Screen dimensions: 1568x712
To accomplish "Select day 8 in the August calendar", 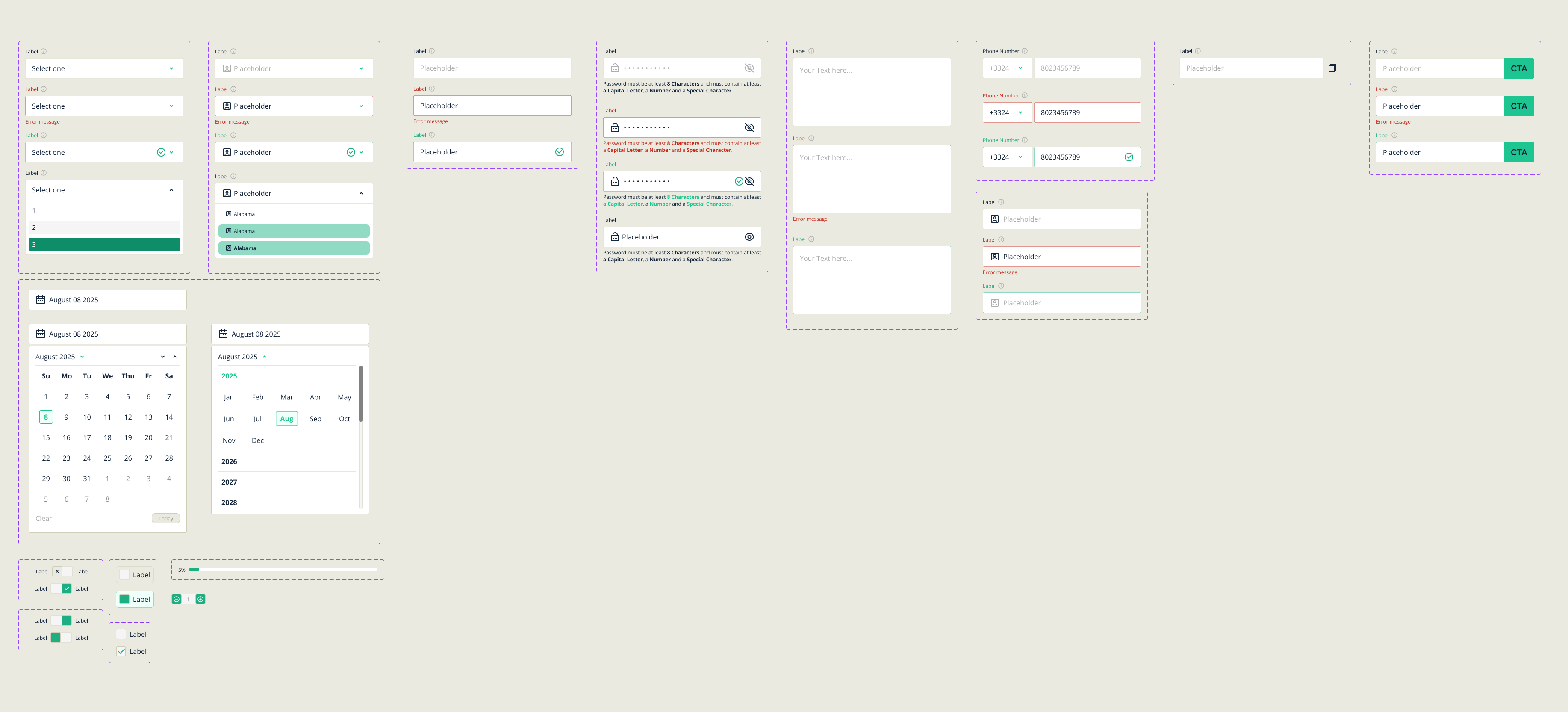I will click(46, 417).
